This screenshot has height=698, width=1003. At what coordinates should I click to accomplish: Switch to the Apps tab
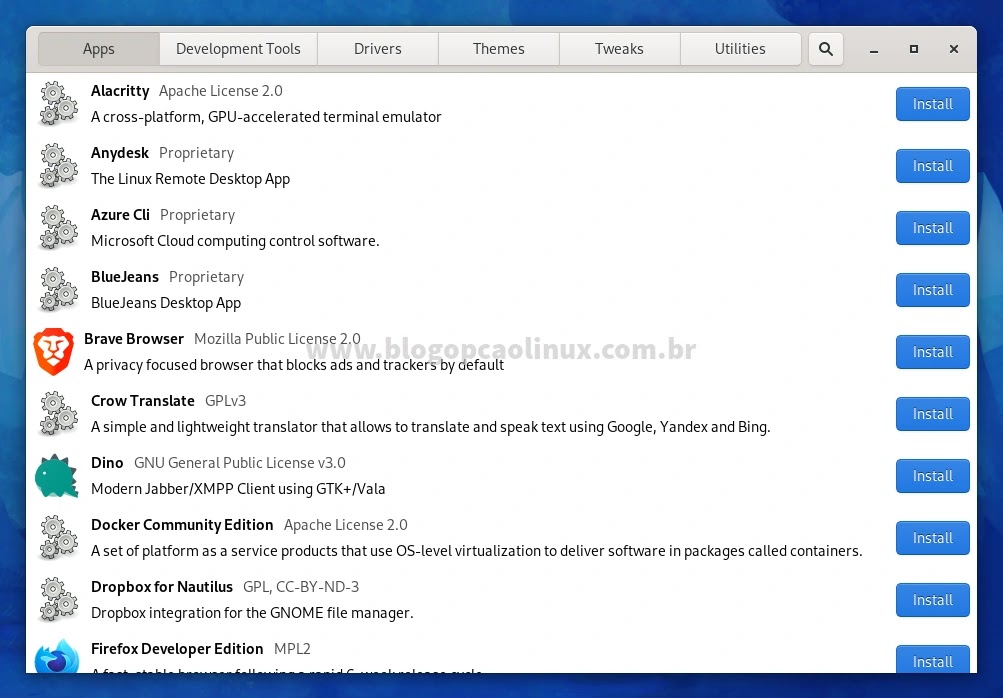(99, 49)
